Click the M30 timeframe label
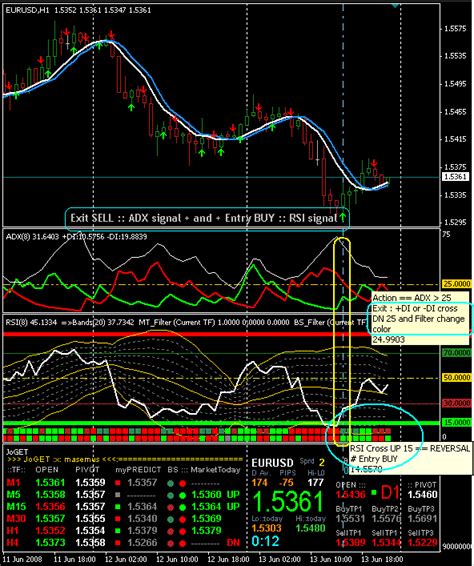The width and height of the screenshot is (474, 566). (x=16, y=519)
